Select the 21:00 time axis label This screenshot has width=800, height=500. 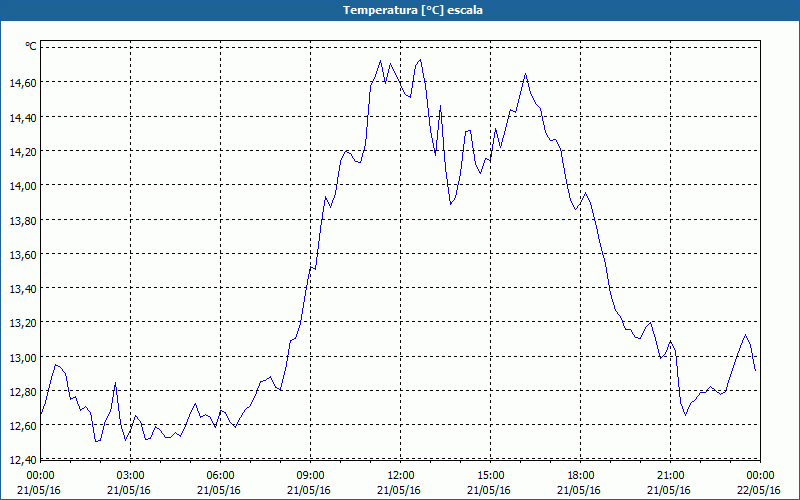(670, 476)
